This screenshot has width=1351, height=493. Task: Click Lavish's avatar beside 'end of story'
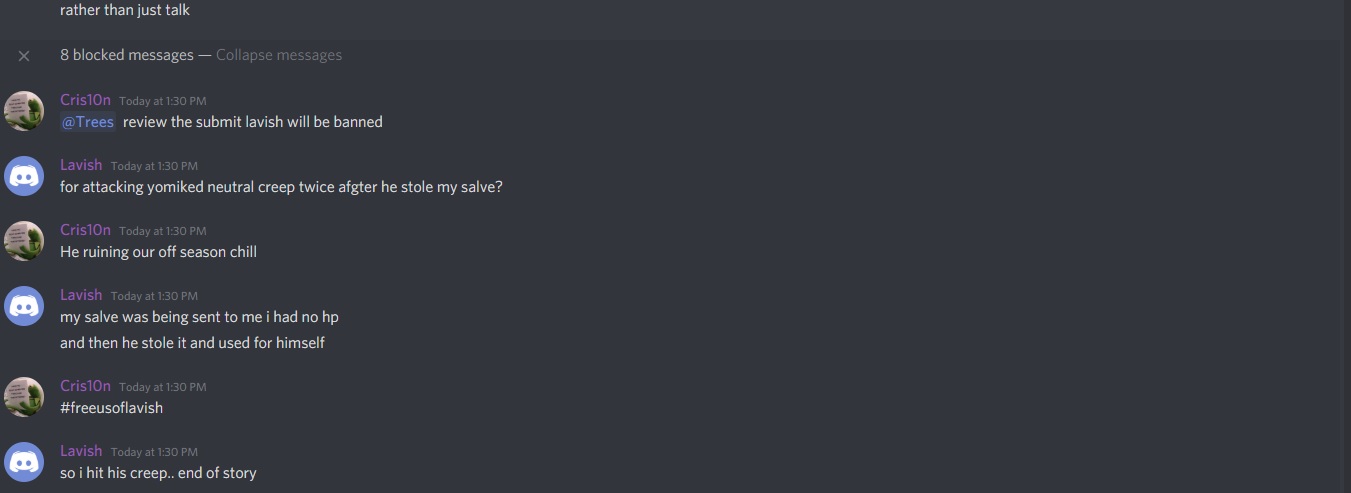click(24, 462)
